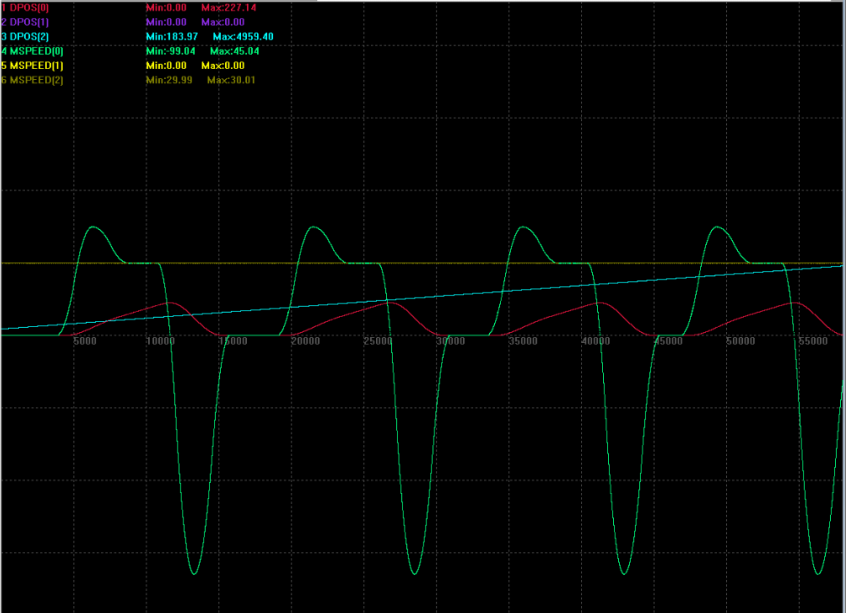
Task: Click the cyan DPOS(2) legend entry
Action: 27,36
